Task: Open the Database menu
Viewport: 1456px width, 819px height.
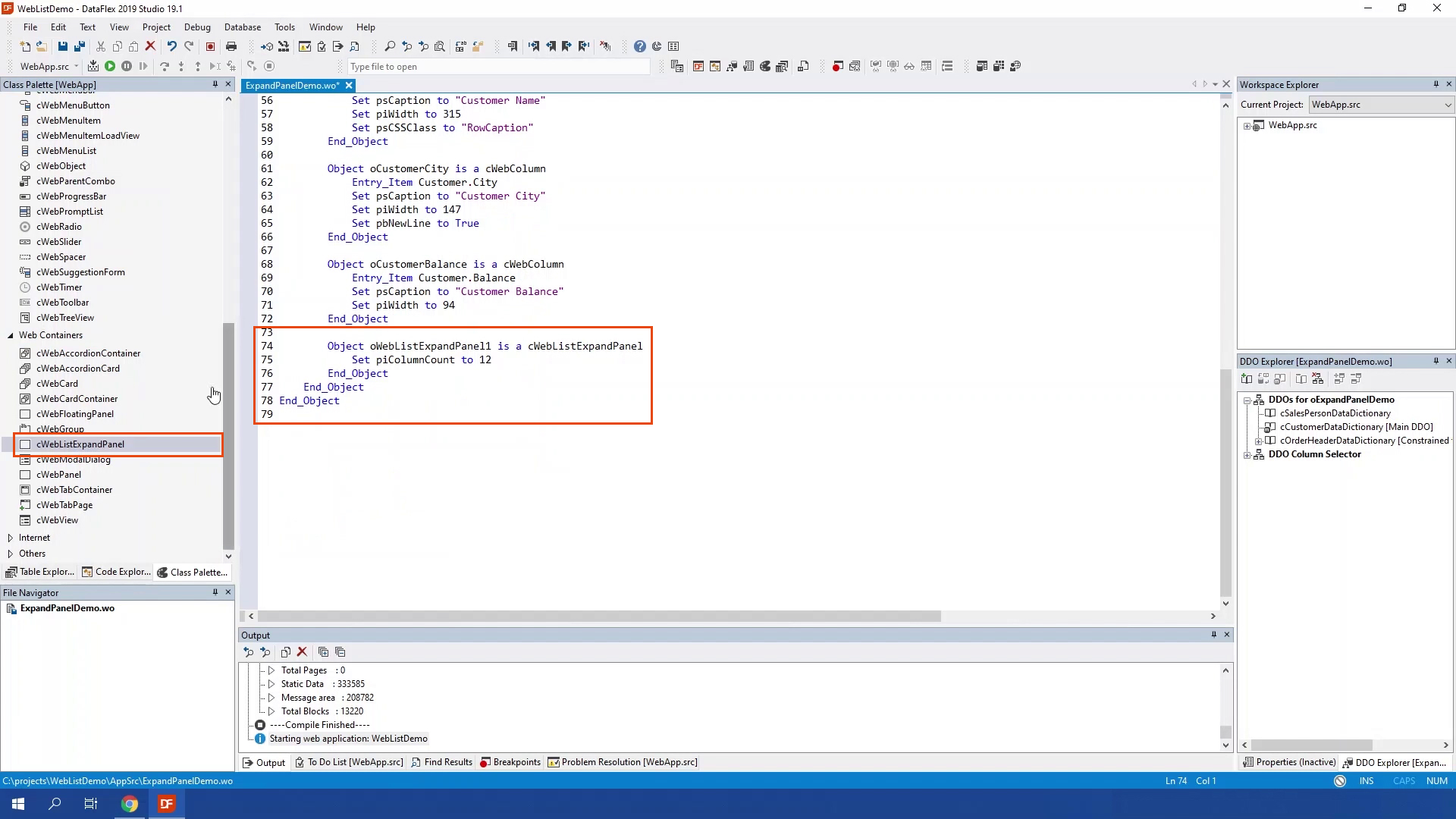Action: click(242, 27)
